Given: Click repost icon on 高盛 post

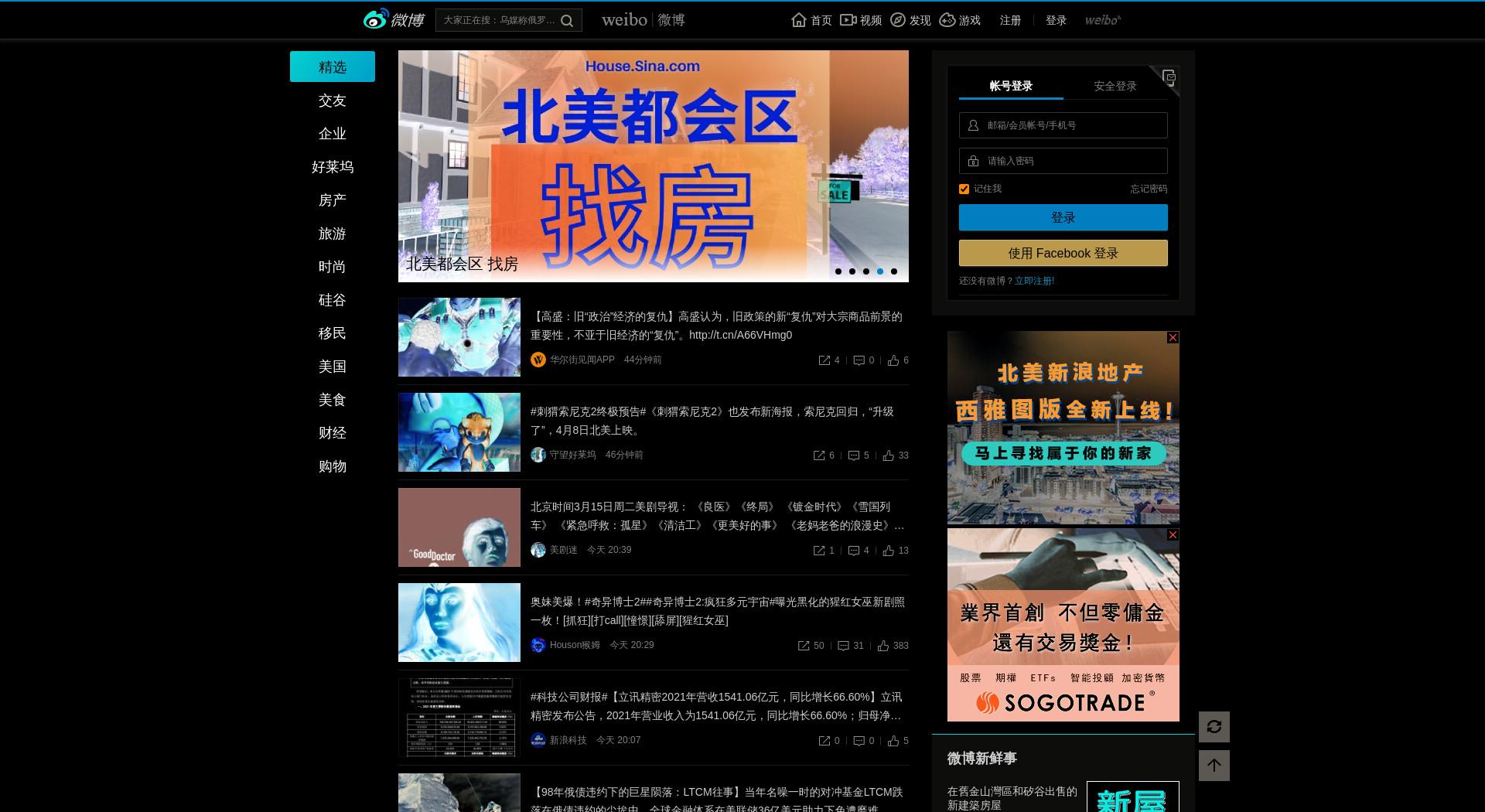Looking at the screenshot, I should point(824,360).
